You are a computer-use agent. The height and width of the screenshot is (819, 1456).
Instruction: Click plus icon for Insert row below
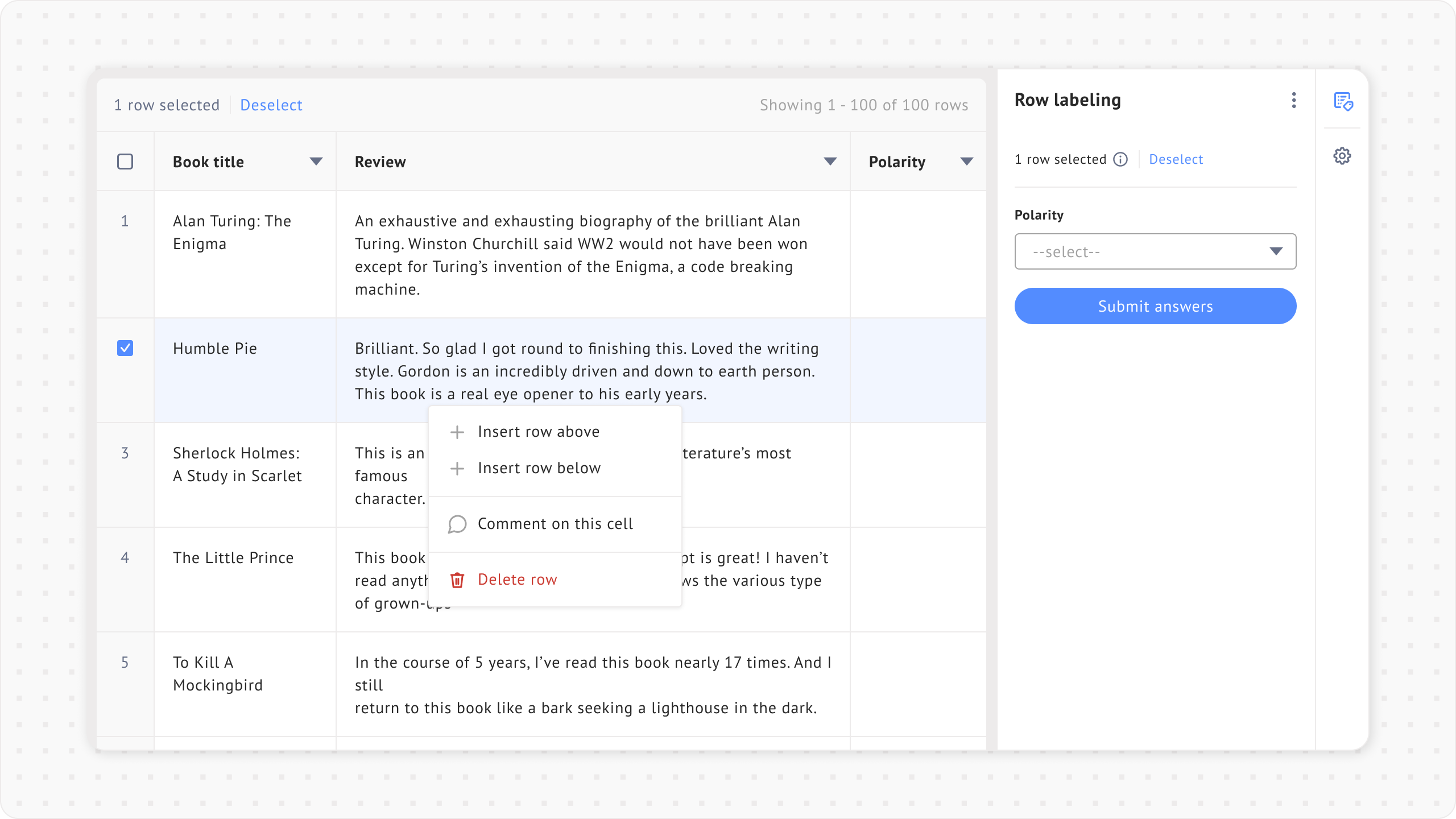(457, 468)
